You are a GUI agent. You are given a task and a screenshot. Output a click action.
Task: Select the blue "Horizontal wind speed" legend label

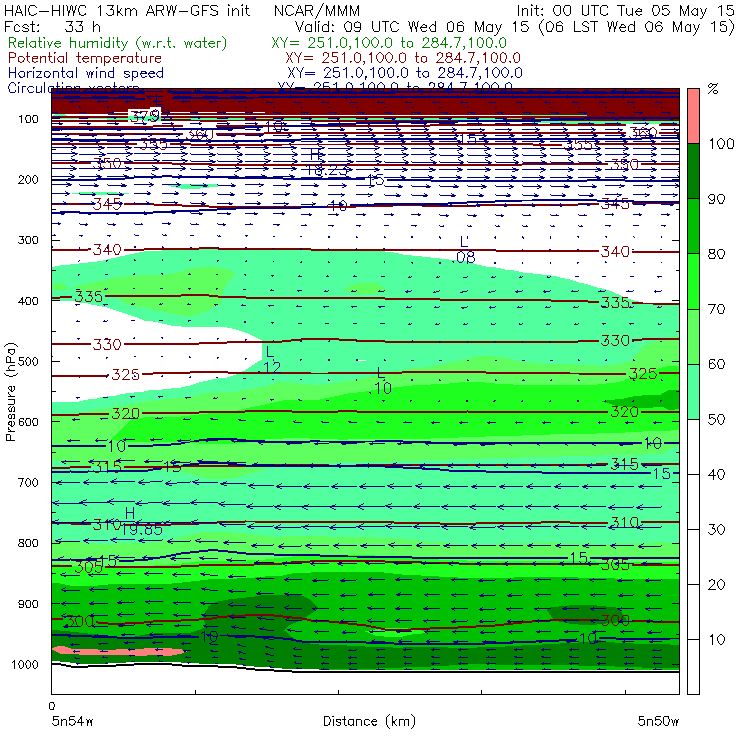point(86,73)
